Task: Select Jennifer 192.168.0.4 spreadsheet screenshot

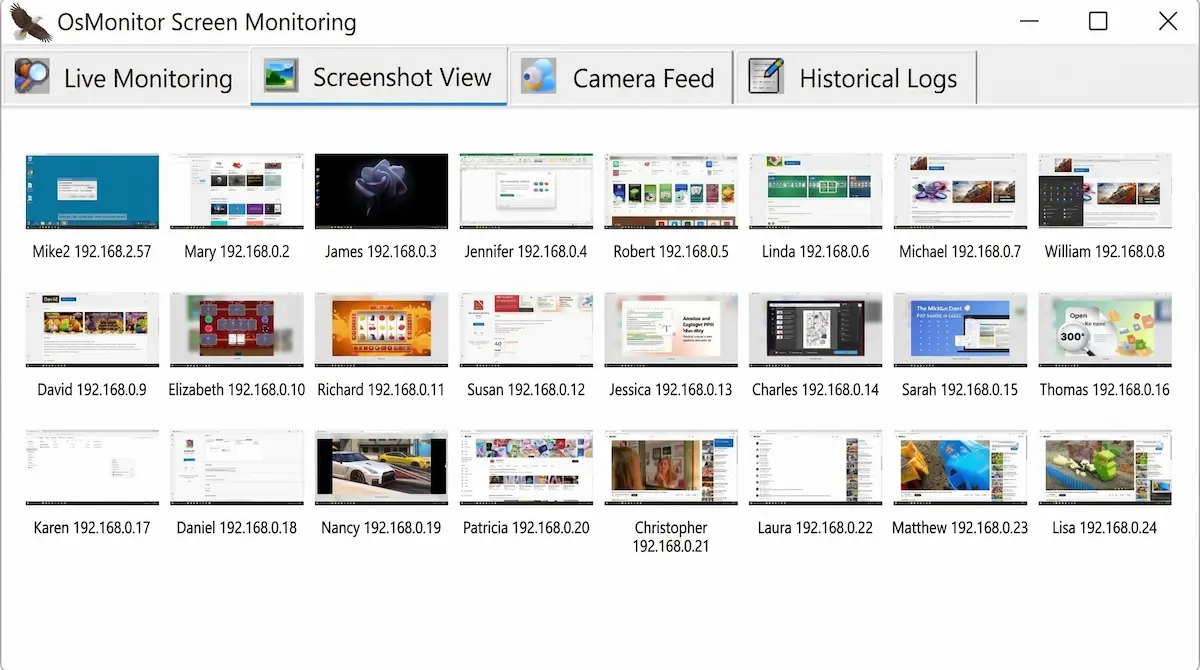Action: 526,191
